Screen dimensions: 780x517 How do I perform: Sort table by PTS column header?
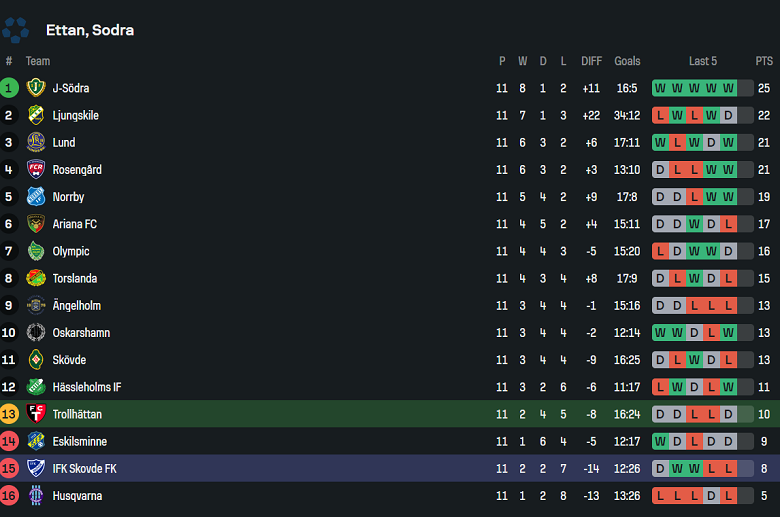click(x=764, y=61)
